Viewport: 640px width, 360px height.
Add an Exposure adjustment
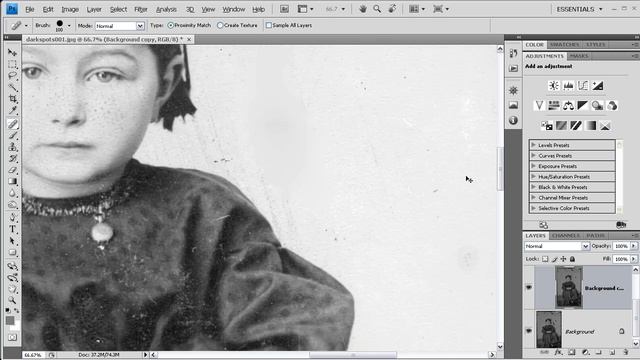tap(598, 86)
